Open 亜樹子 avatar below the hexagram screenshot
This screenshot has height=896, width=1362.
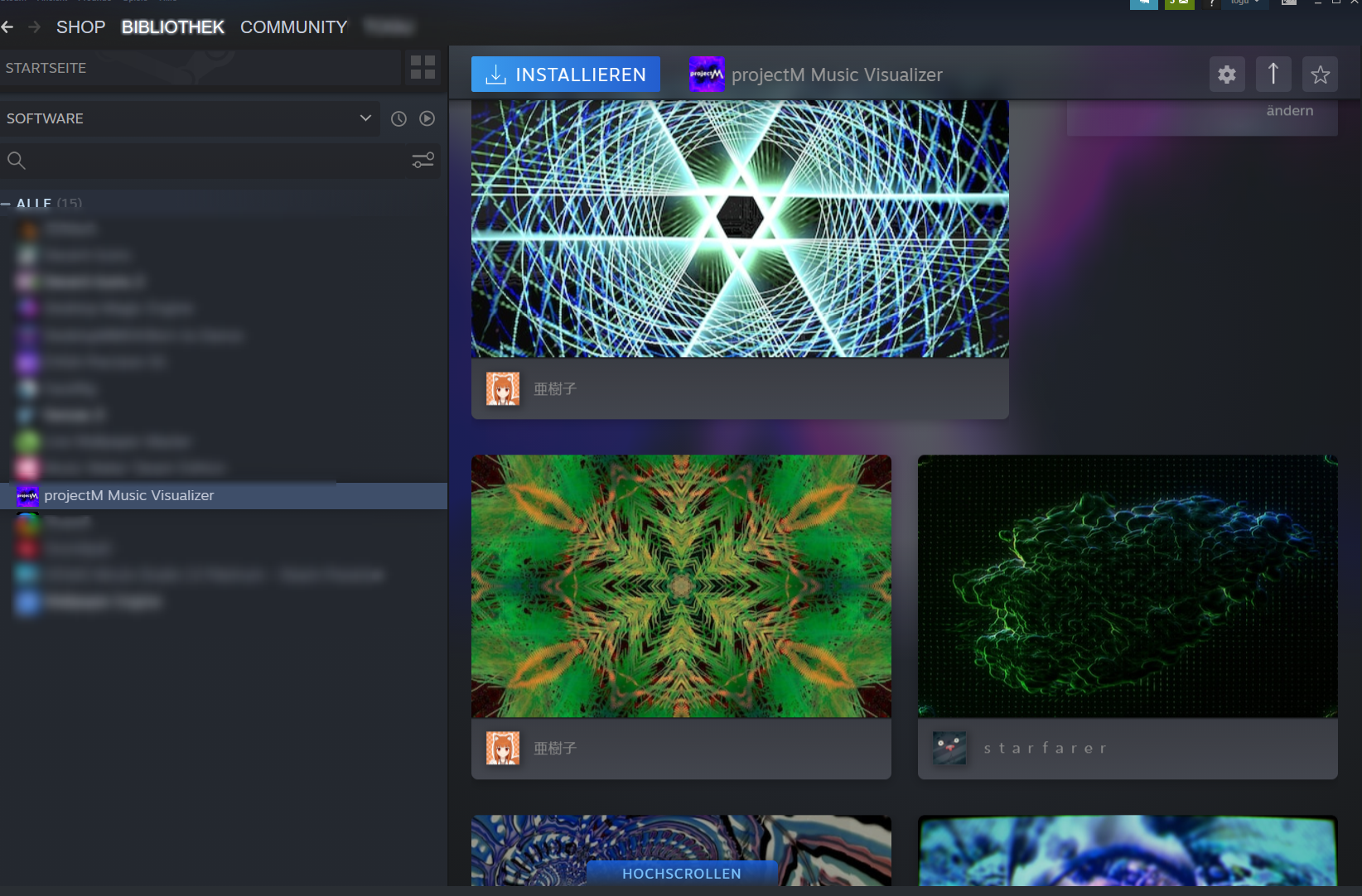click(x=503, y=388)
